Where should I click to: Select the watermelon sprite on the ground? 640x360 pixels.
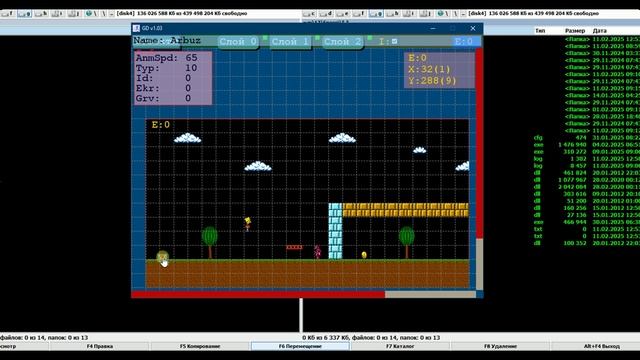point(162,257)
